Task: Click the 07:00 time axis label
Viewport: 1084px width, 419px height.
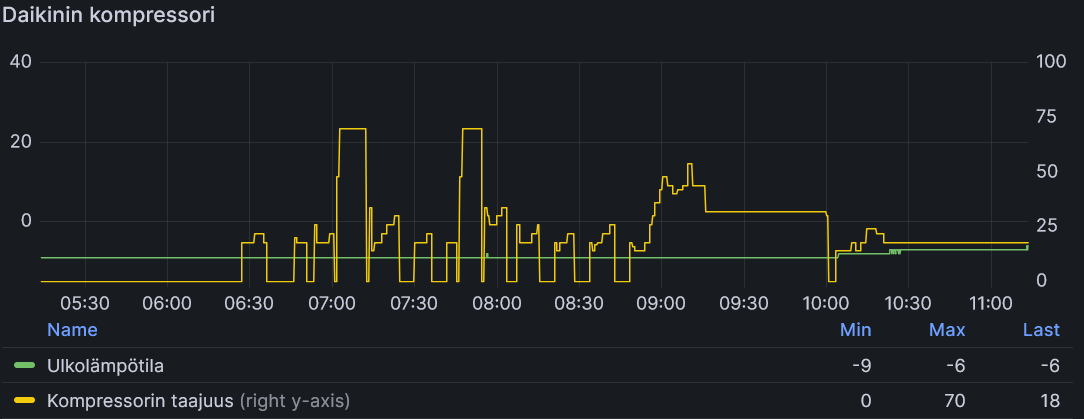Action: click(332, 304)
